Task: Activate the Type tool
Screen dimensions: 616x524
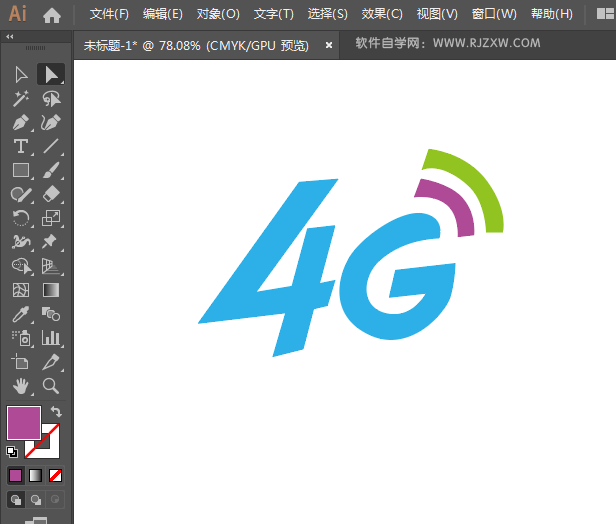Action: (21, 146)
